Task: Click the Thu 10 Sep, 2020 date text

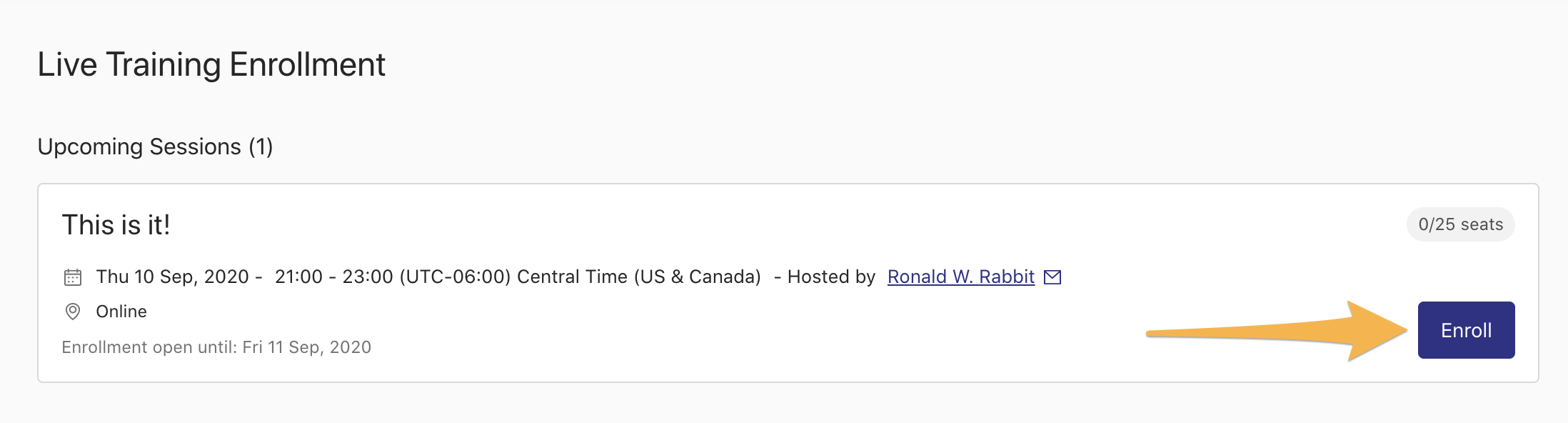Action: tap(172, 277)
